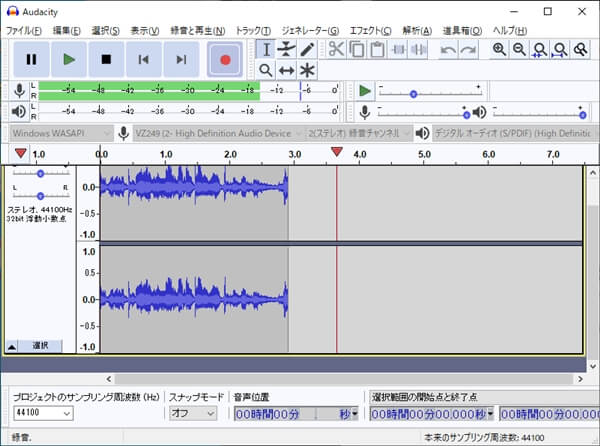This screenshot has width=600, height=446.
Task: Click the left timeline red pin marker
Action: pos(21,153)
